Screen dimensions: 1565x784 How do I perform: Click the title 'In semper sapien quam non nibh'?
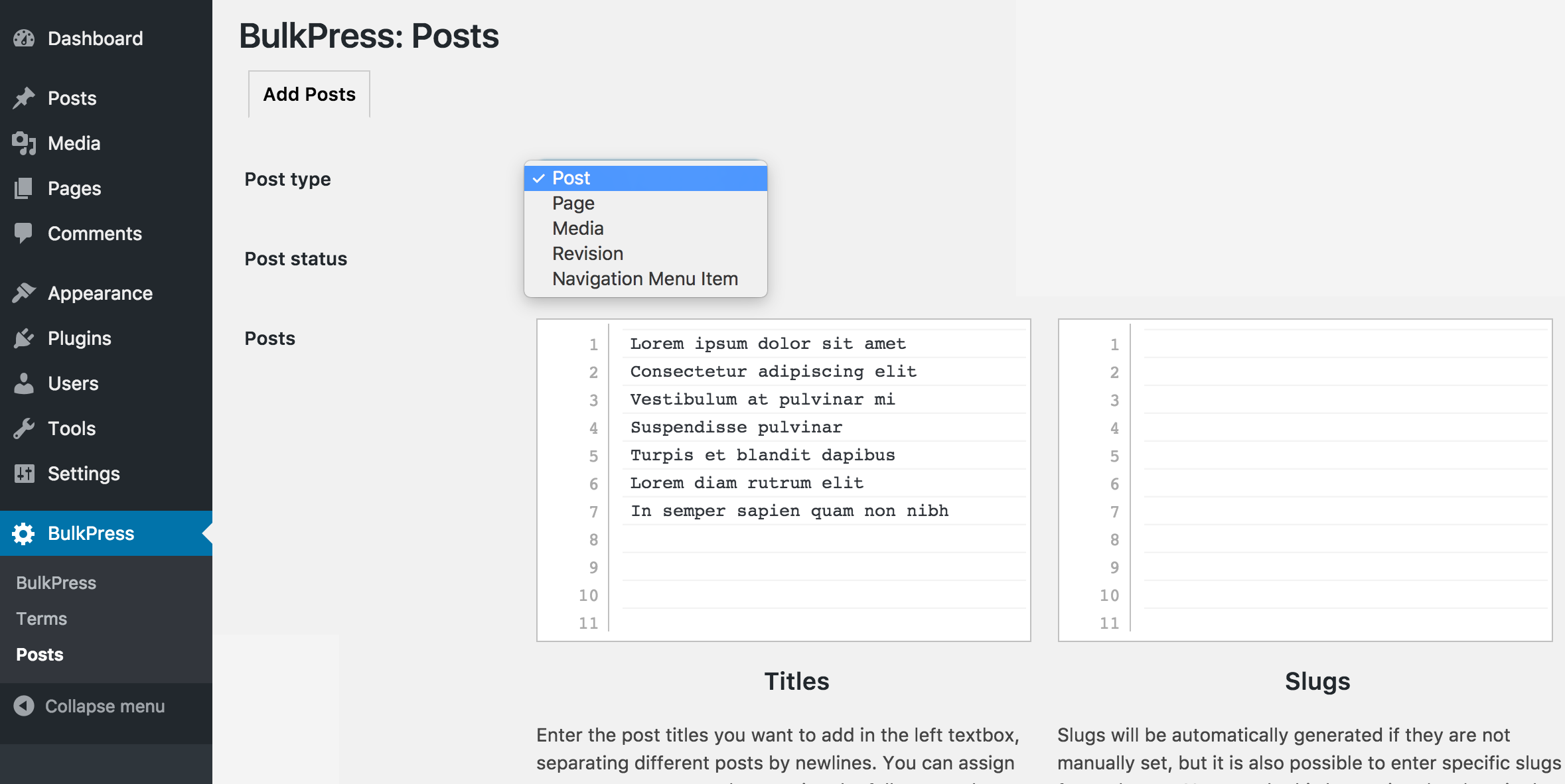pos(789,511)
